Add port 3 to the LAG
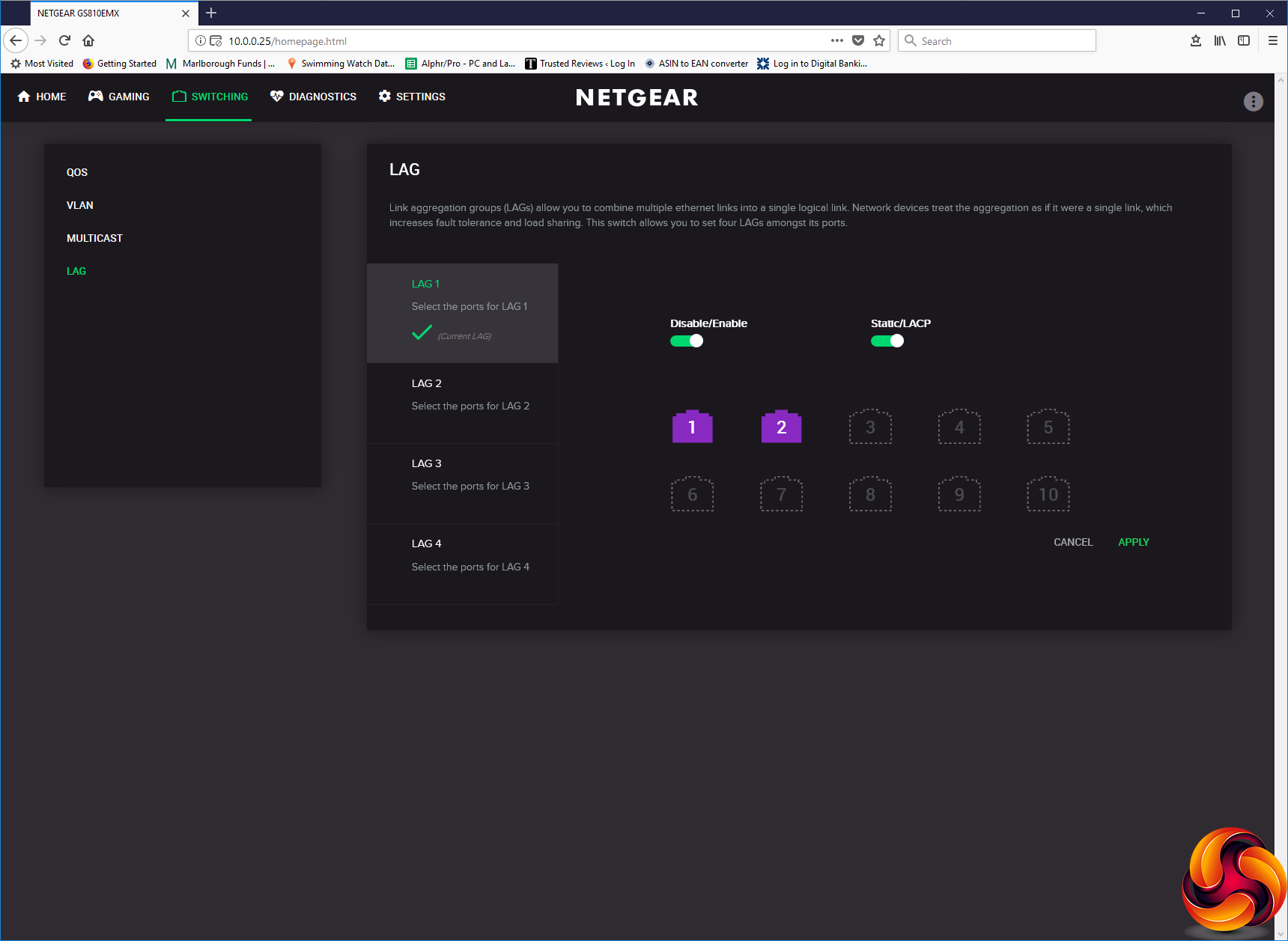The height and width of the screenshot is (941, 1288). 870,426
